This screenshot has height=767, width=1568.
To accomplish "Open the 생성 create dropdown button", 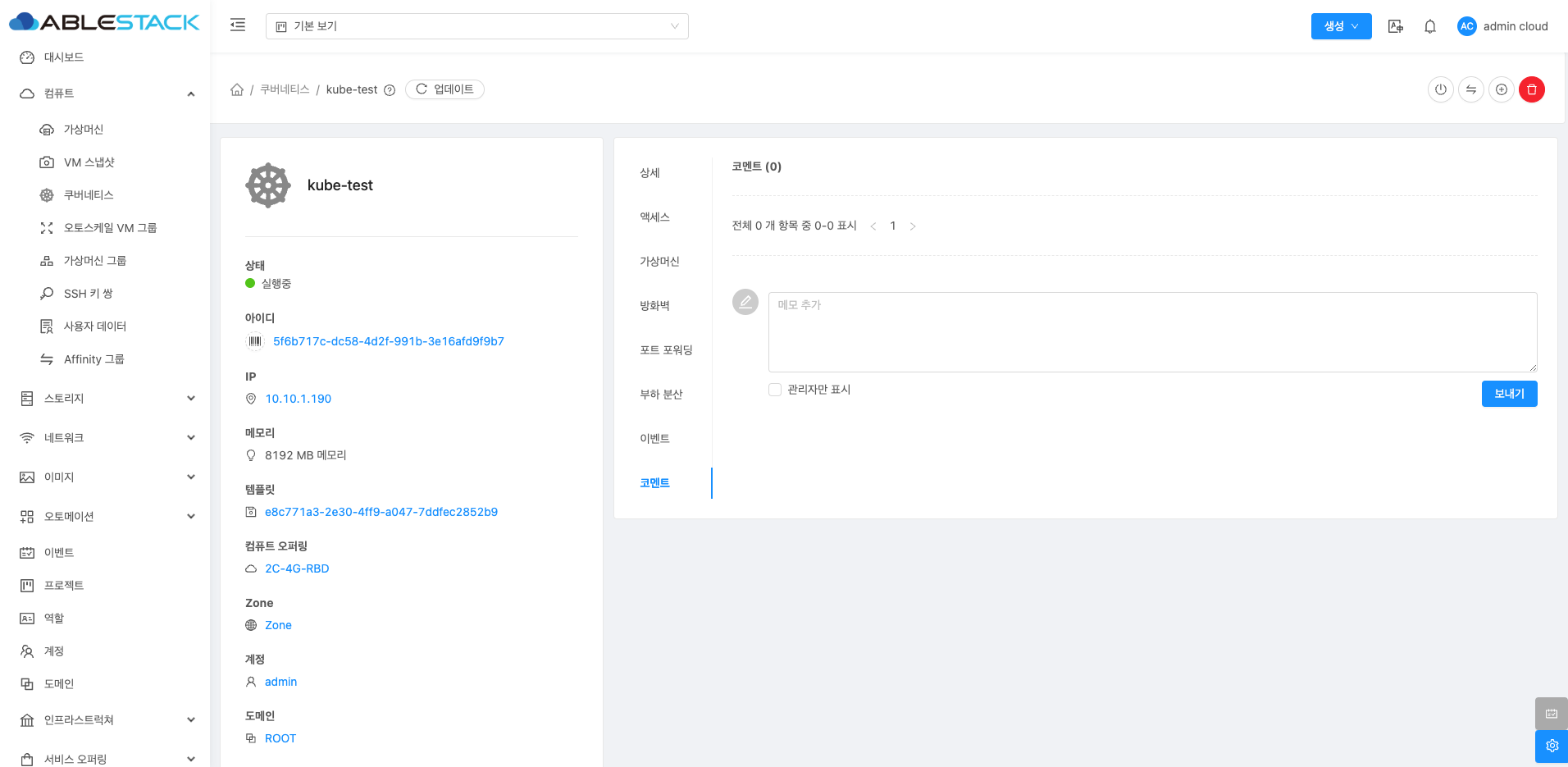I will click(1341, 26).
